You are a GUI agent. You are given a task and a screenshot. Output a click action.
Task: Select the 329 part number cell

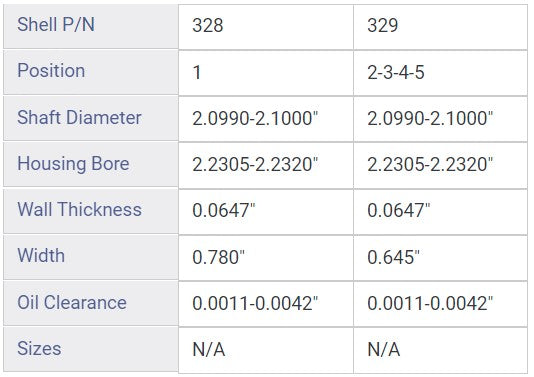(x=440, y=27)
